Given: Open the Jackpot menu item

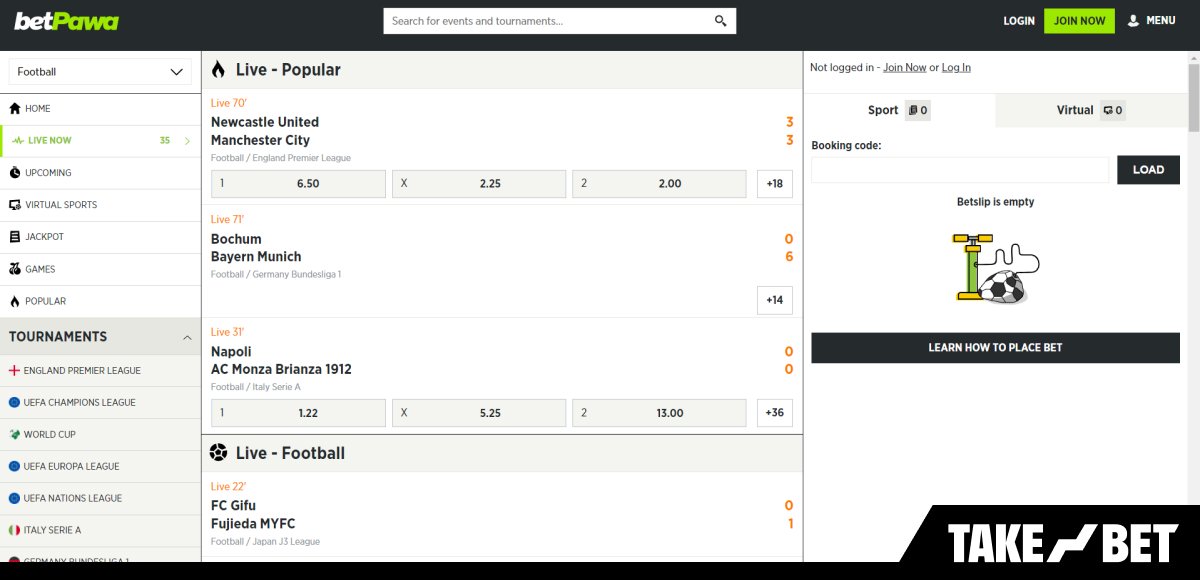Looking at the screenshot, I should (x=100, y=237).
